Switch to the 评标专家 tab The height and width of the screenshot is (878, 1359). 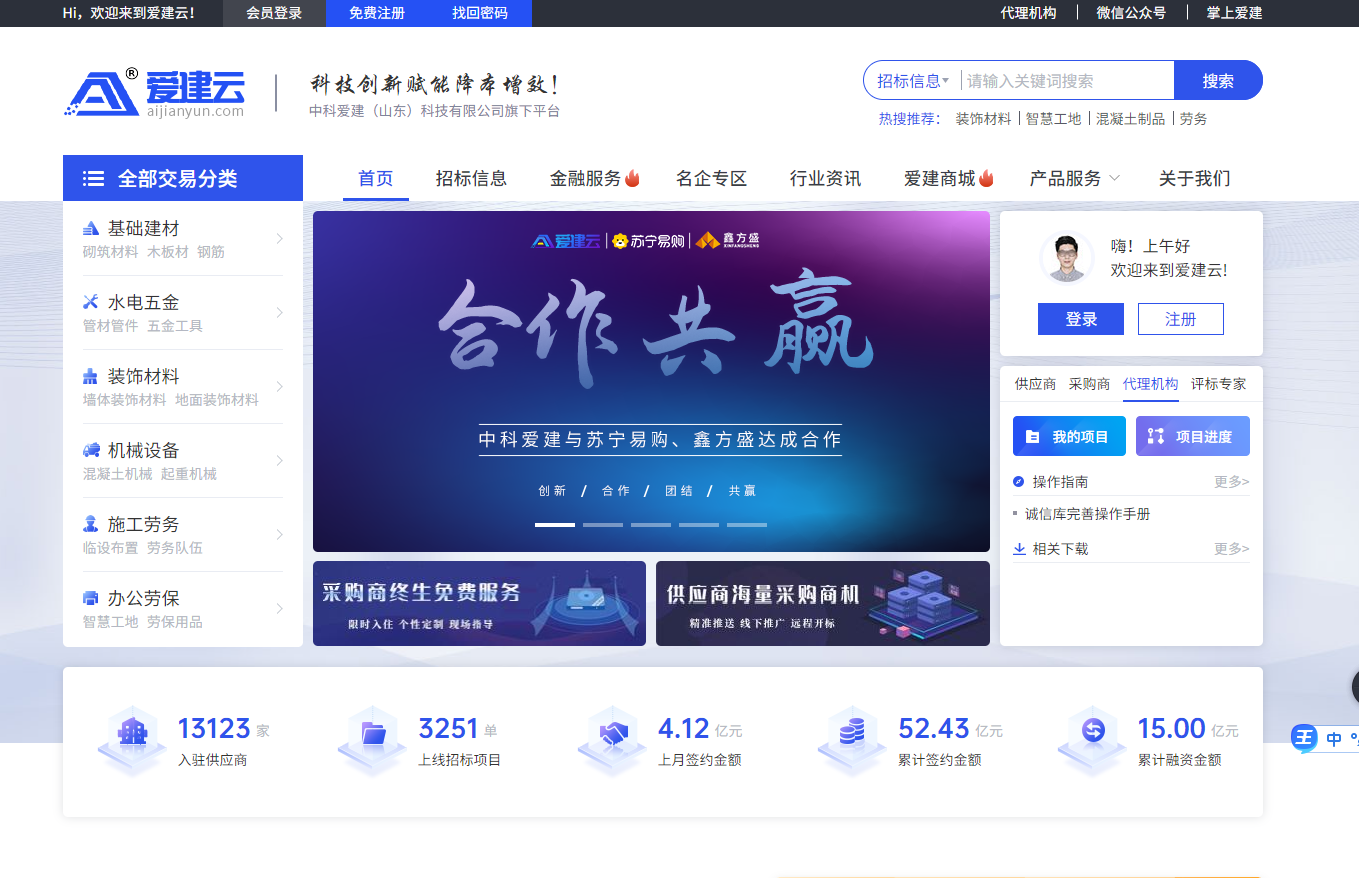(1218, 384)
